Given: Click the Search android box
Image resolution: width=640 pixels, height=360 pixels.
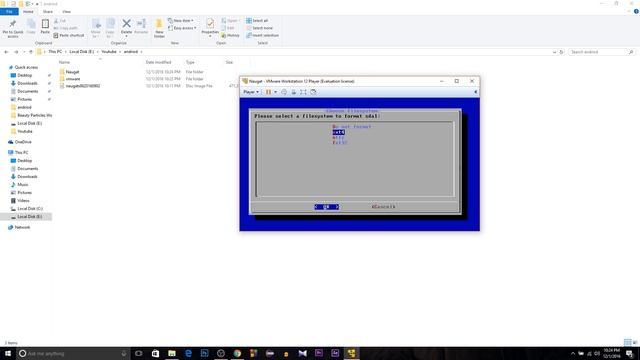Looking at the screenshot, I should click(x=601, y=52).
